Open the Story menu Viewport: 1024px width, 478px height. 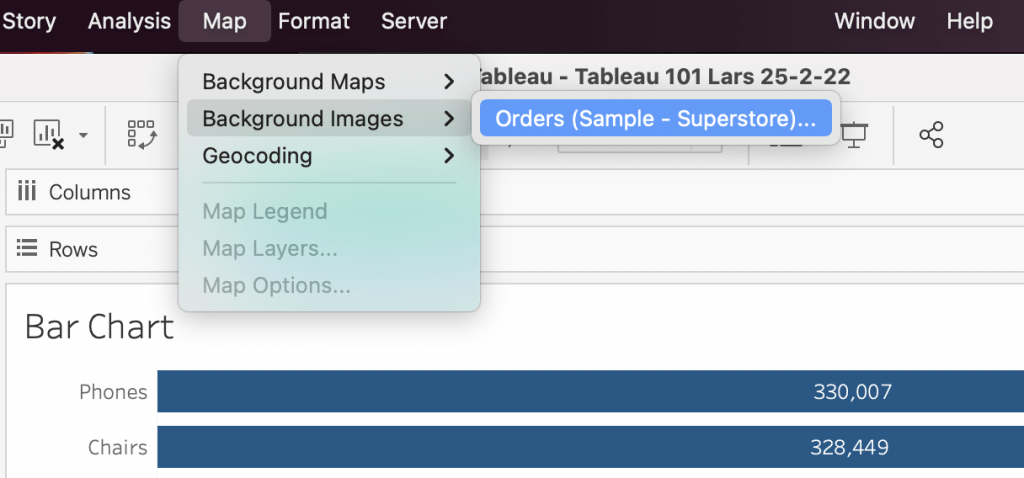tap(29, 21)
